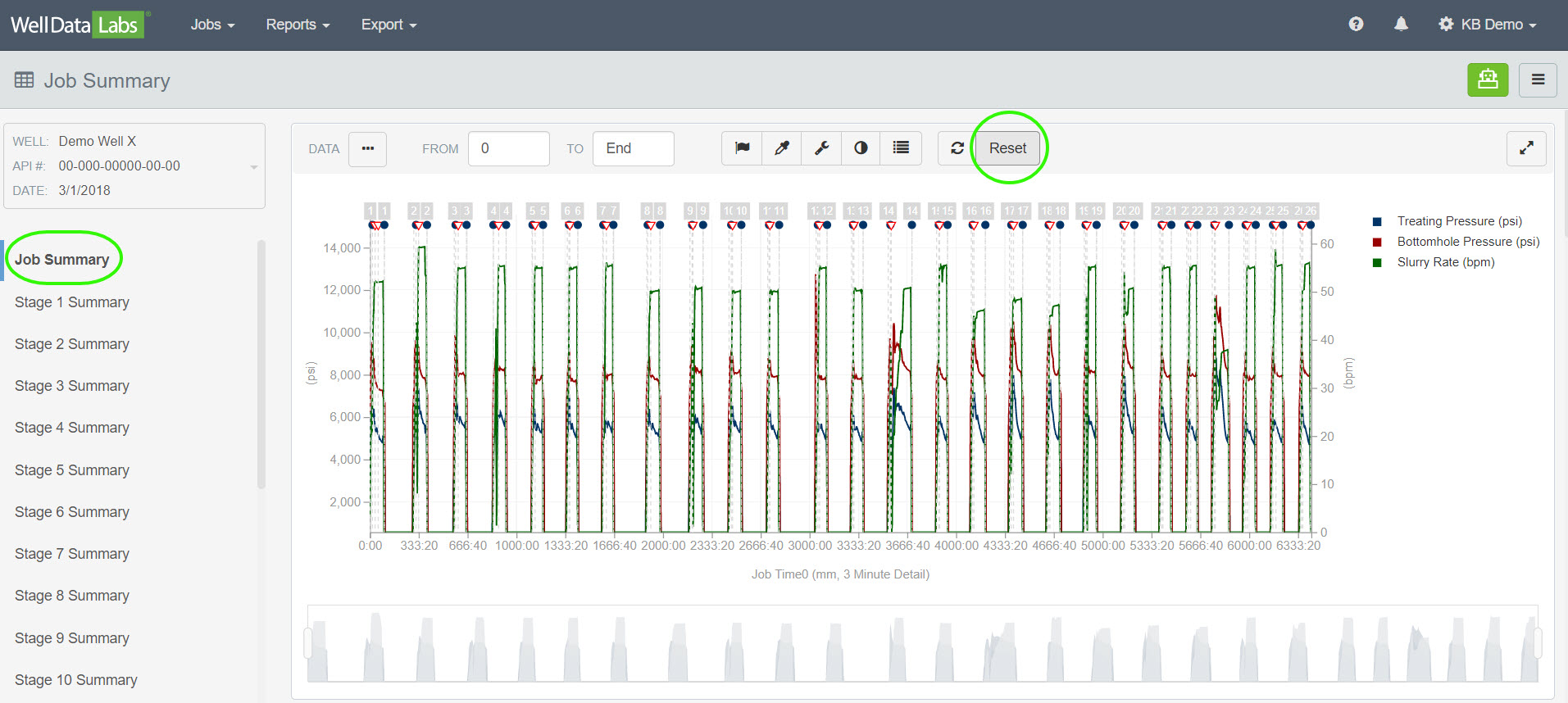Viewport: 1568px width, 703px height.
Task: Open the Jobs dropdown menu
Action: pos(212,25)
